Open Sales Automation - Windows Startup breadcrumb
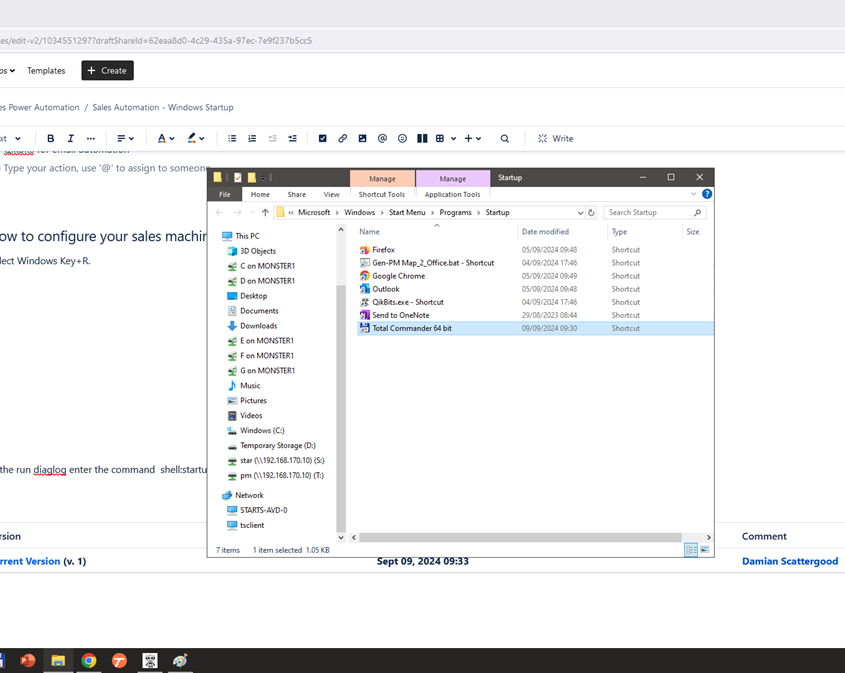The height and width of the screenshot is (673, 845). coord(163,107)
